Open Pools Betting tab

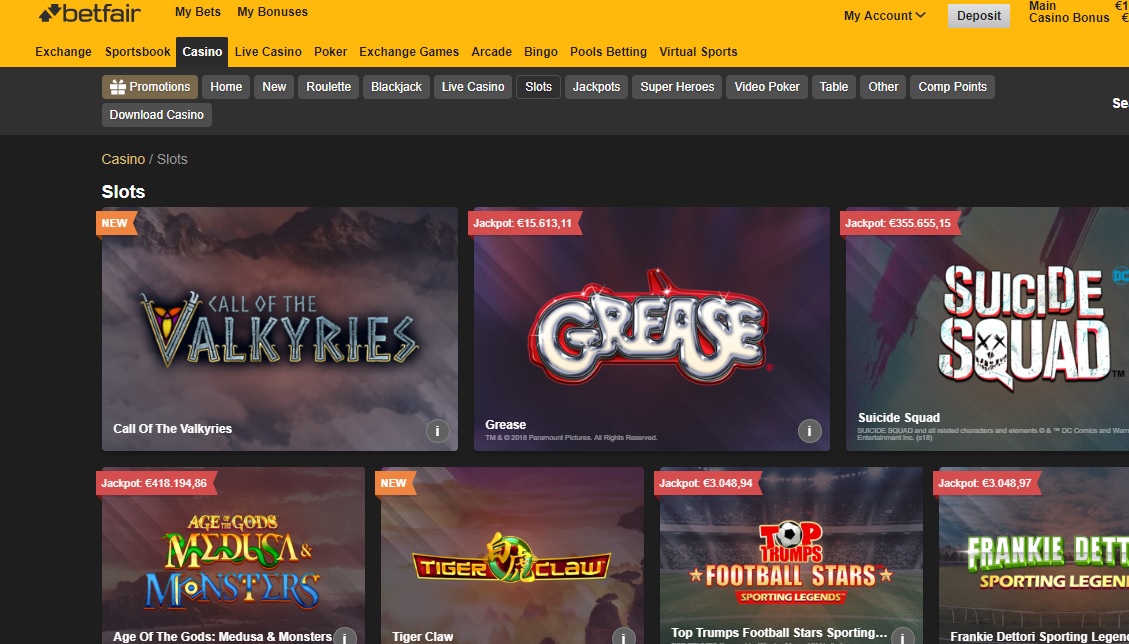608,52
